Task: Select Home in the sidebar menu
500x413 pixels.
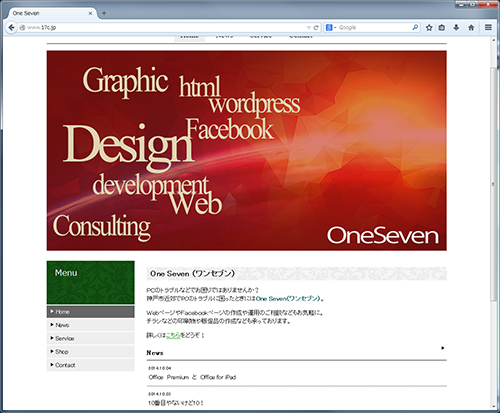Action: tap(90, 312)
